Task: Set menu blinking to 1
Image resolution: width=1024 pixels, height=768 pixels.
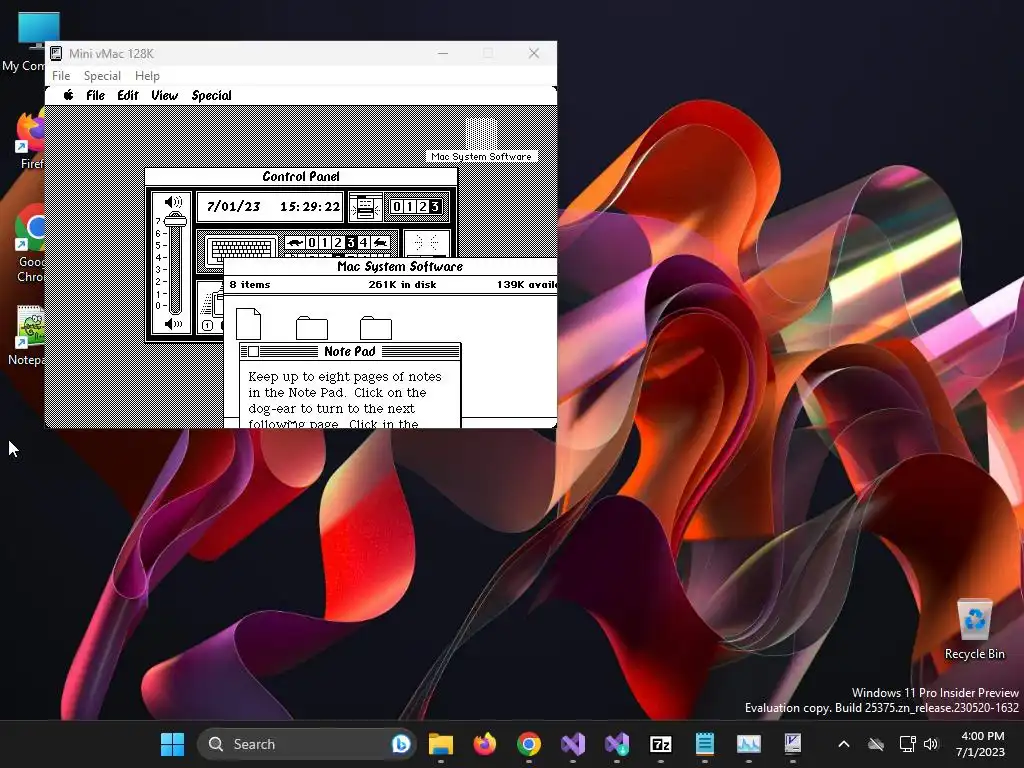Action: coord(409,207)
